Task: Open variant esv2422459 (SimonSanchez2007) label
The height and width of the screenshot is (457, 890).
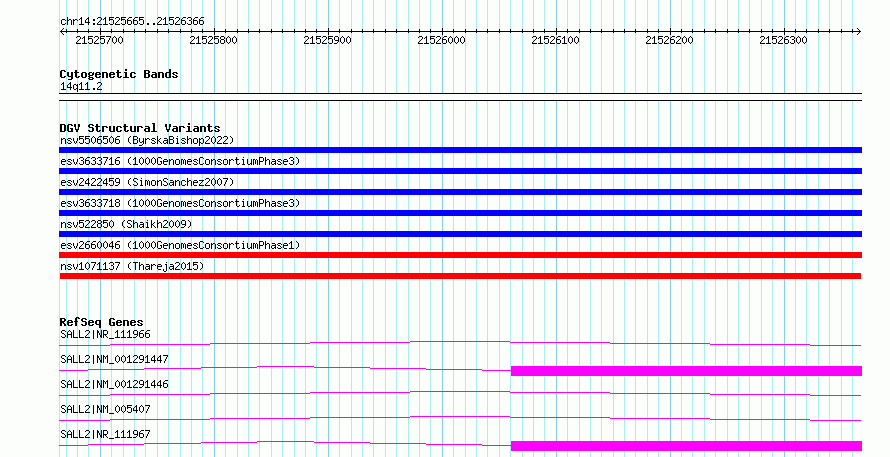Action: coord(147,182)
